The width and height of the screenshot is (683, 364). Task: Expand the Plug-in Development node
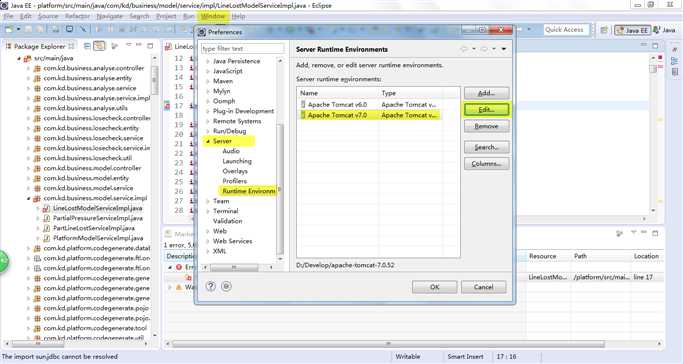point(208,111)
